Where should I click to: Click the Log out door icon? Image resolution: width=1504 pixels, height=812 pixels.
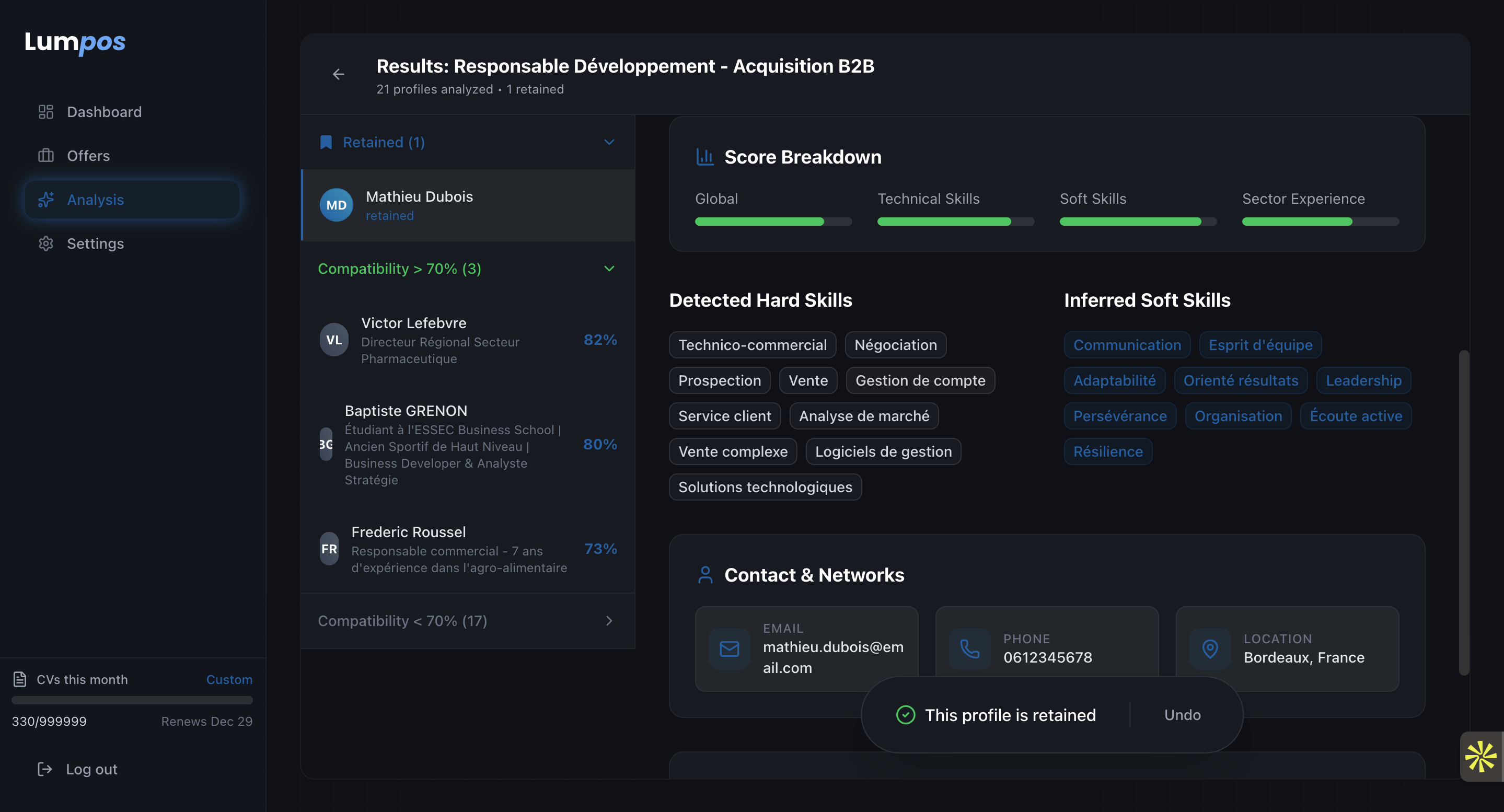pos(44,769)
